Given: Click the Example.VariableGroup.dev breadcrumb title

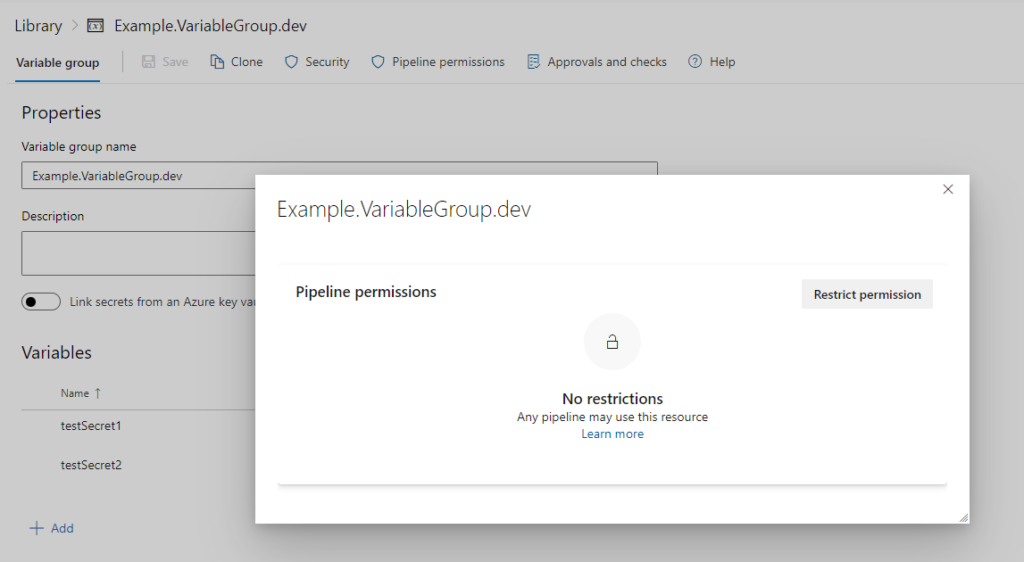Looking at the screenshot, I should click(210, 26).
